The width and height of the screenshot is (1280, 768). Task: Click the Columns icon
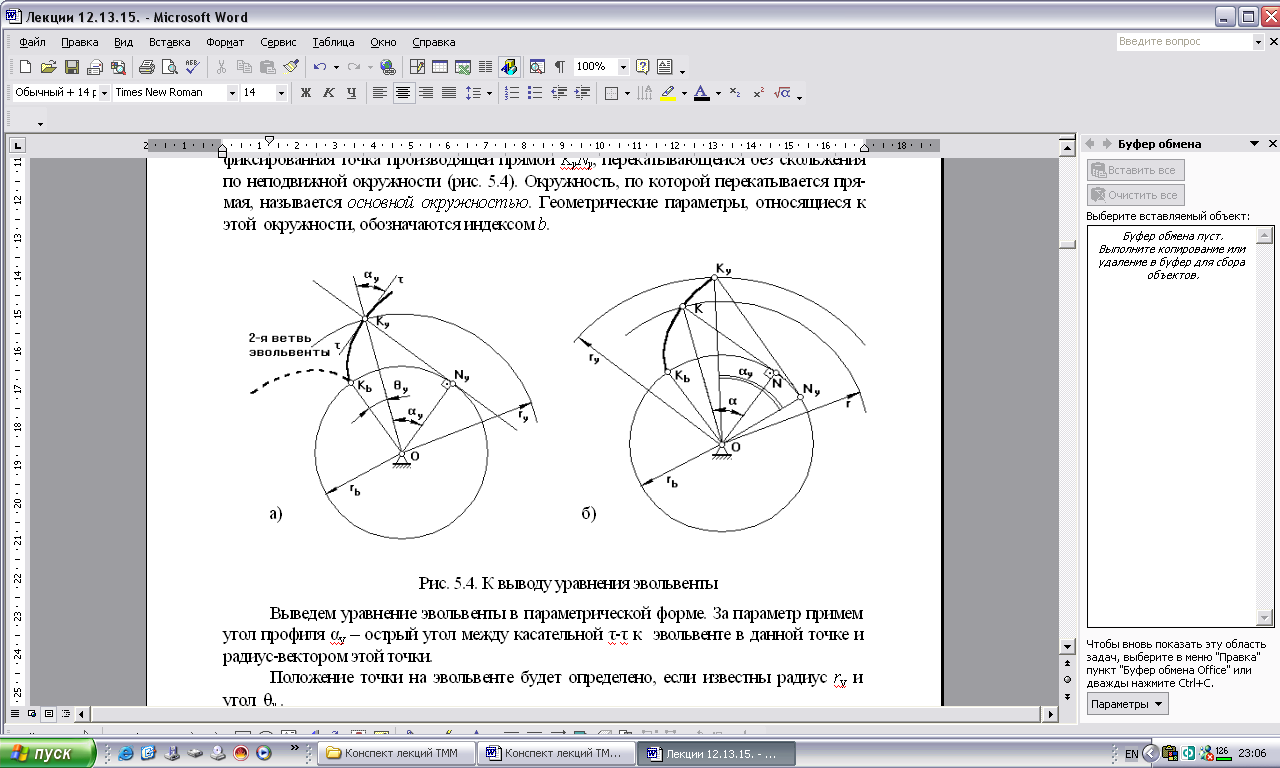pos(486,67)
